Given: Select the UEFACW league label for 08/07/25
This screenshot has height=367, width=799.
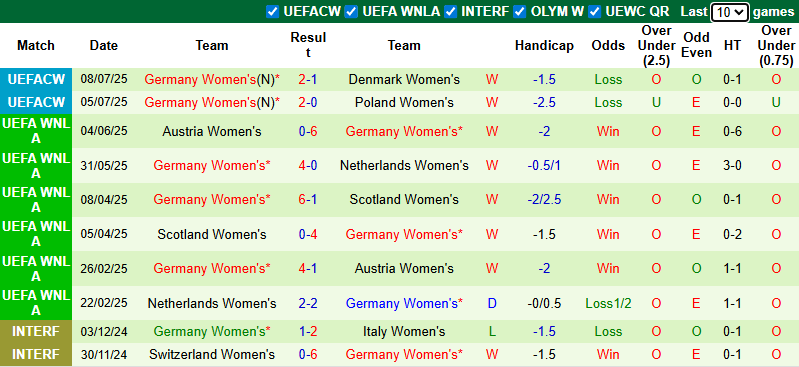Looking at the screenshot, I should click(36, 80).
